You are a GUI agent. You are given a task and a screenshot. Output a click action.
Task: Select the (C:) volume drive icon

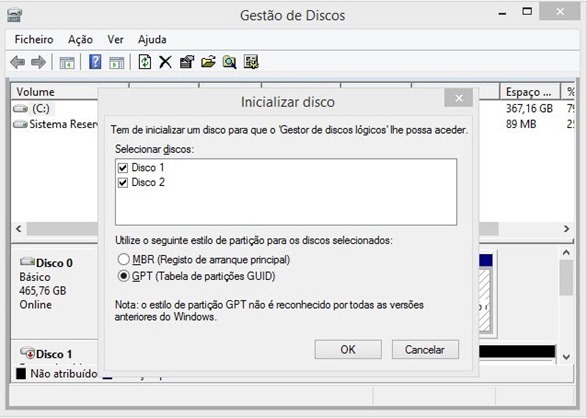tap(20, 109)
